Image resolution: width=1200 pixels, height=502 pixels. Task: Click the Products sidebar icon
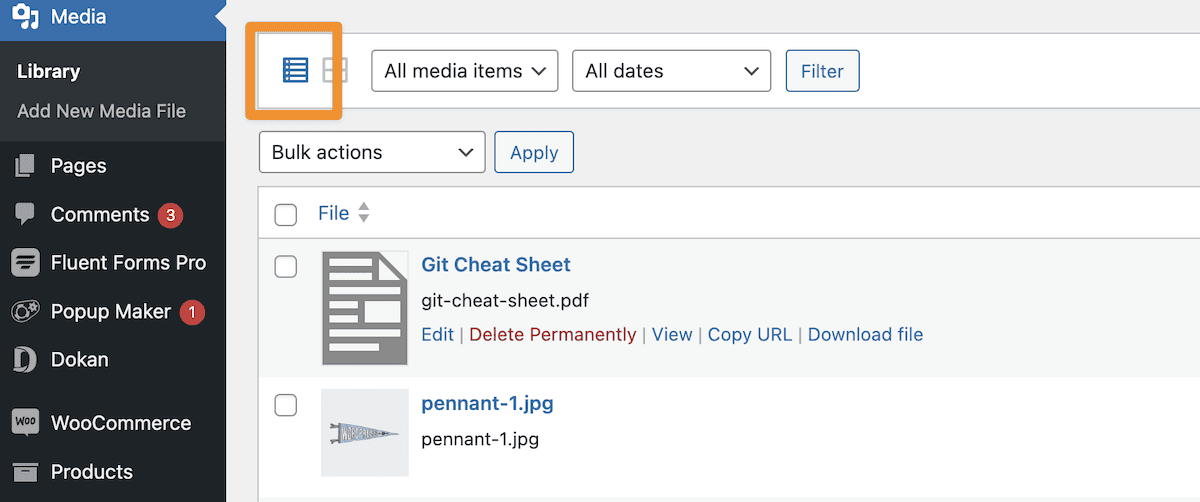[25, 472]
